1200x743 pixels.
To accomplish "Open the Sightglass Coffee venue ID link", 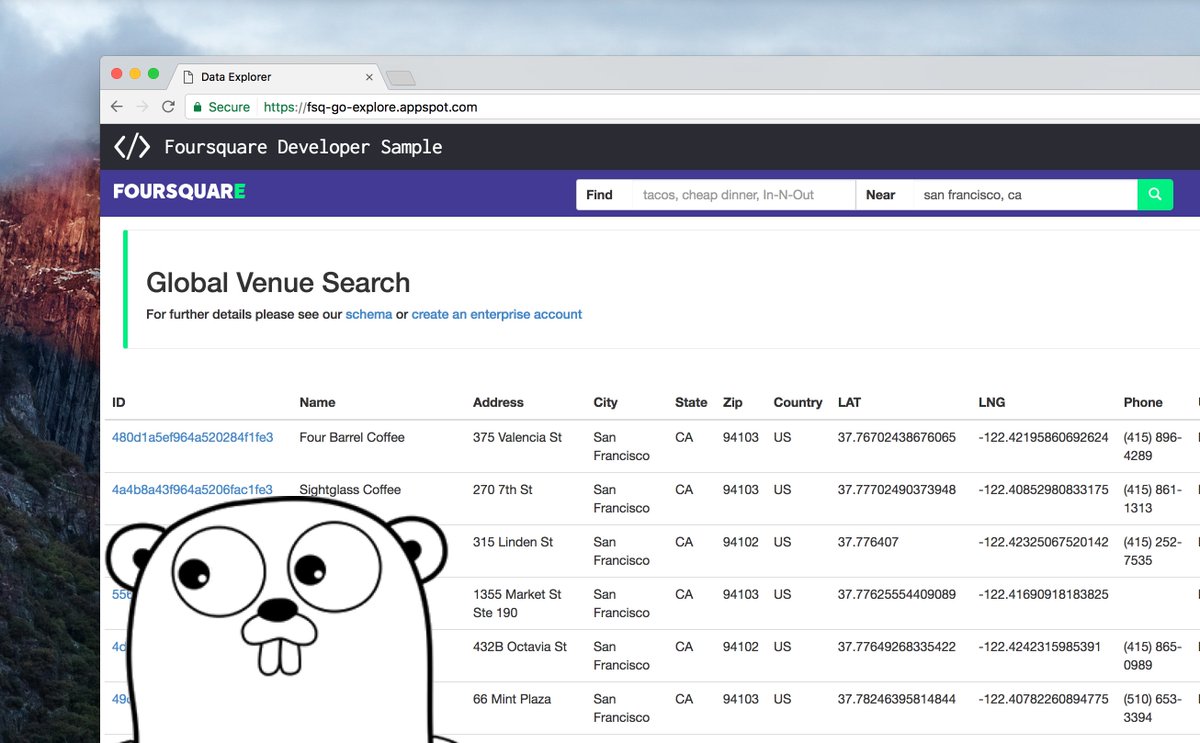I will coord(192,489).
